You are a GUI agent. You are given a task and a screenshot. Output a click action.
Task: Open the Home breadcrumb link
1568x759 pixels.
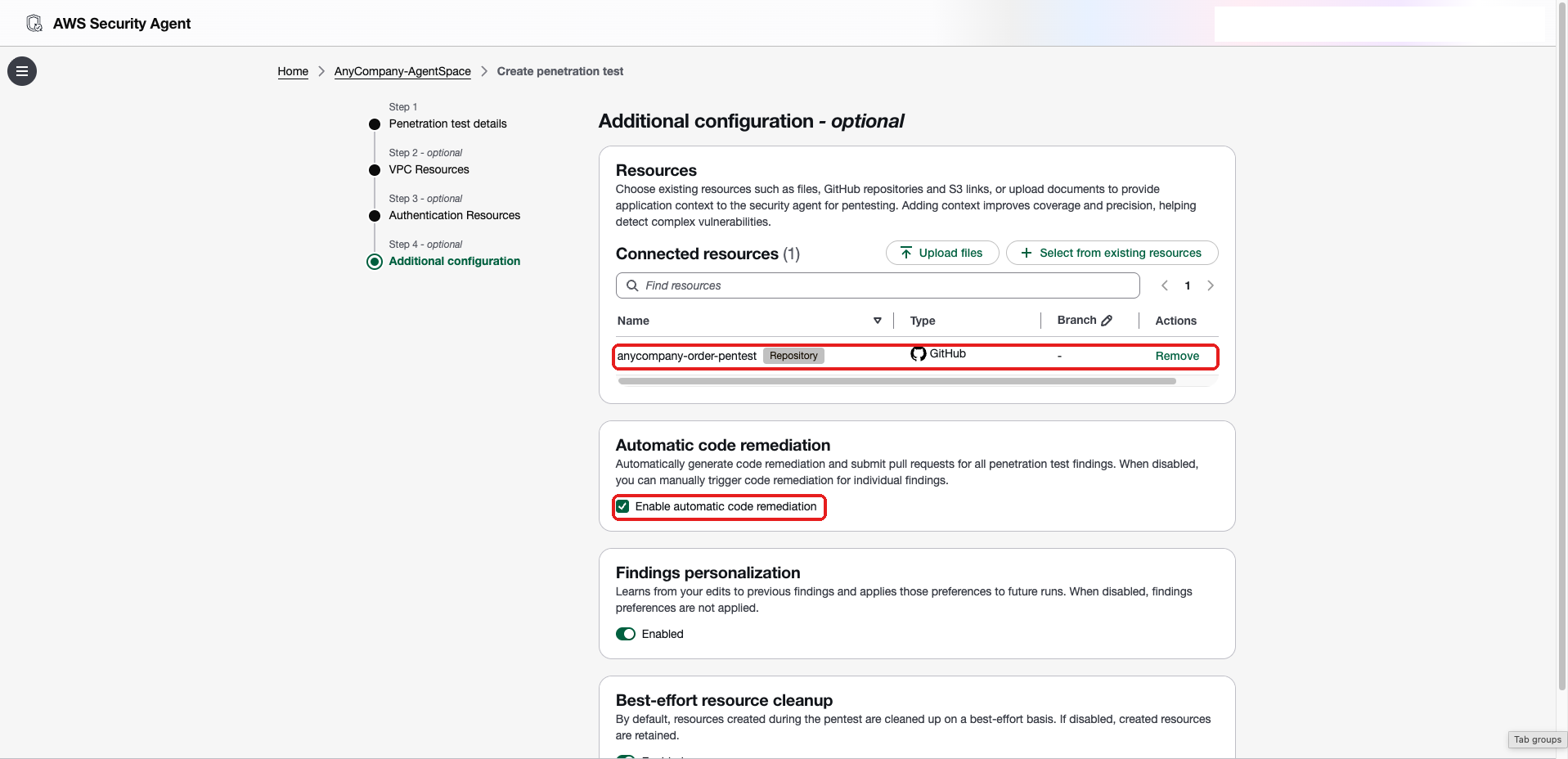(x=293, y=71)
